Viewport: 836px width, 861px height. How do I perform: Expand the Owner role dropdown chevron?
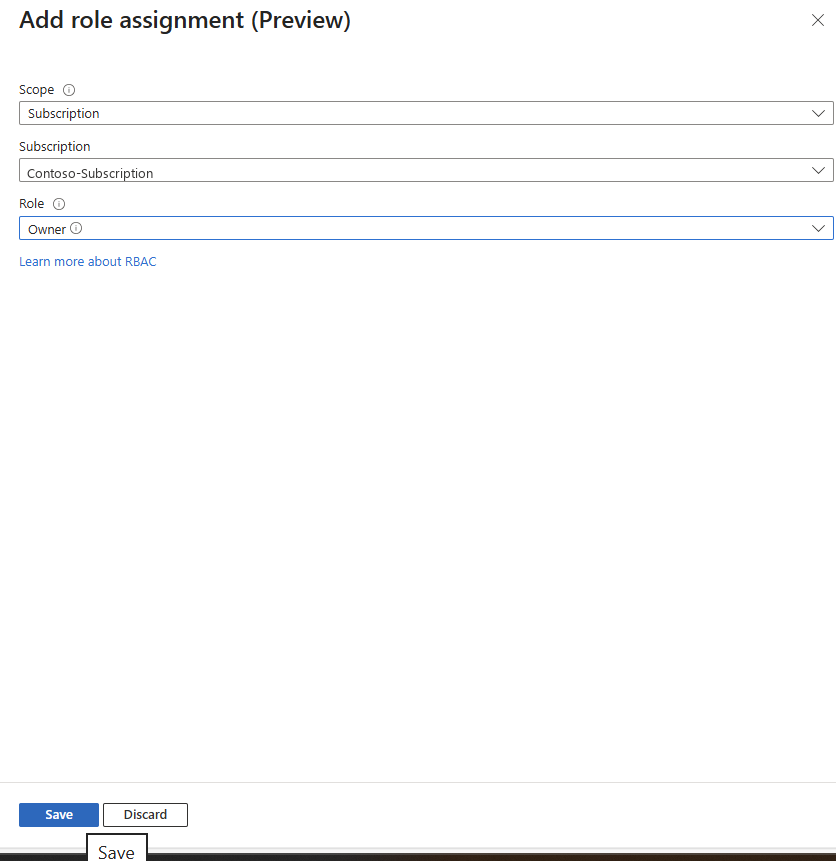coord(818,228)
